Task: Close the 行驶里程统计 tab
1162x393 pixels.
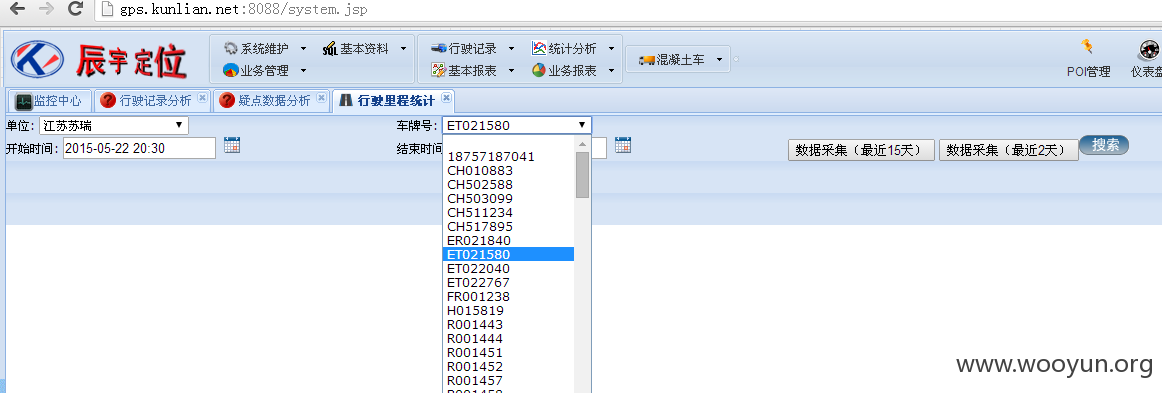Action: click(x=445, y=98)
